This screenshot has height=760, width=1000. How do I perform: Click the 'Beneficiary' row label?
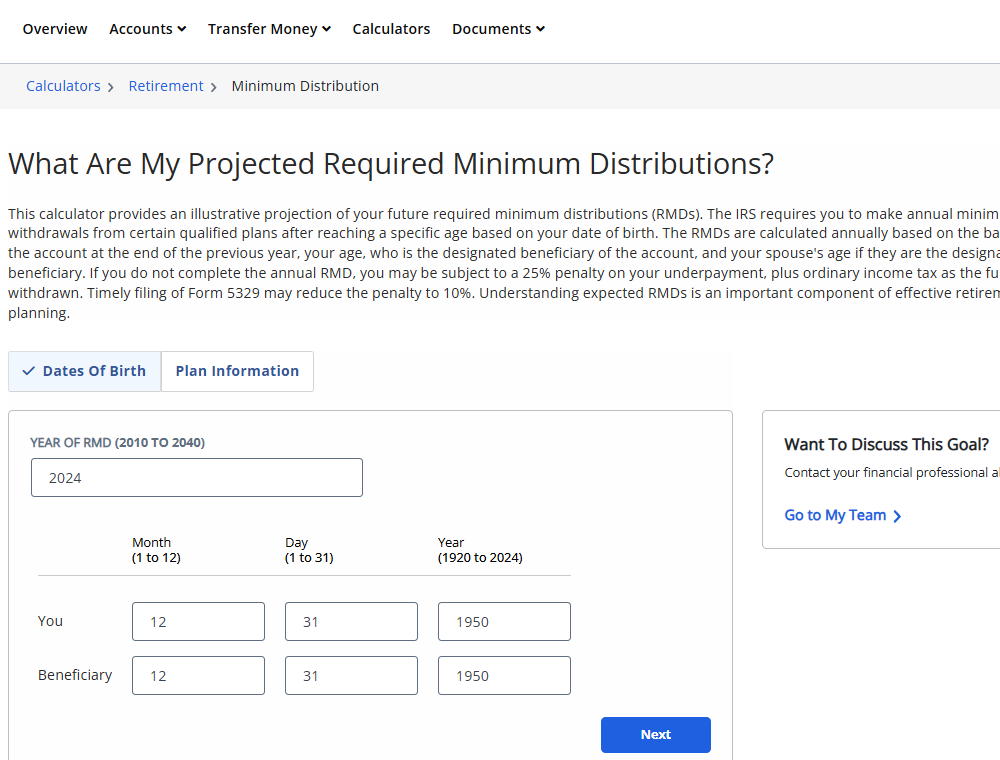coord(75,675)
